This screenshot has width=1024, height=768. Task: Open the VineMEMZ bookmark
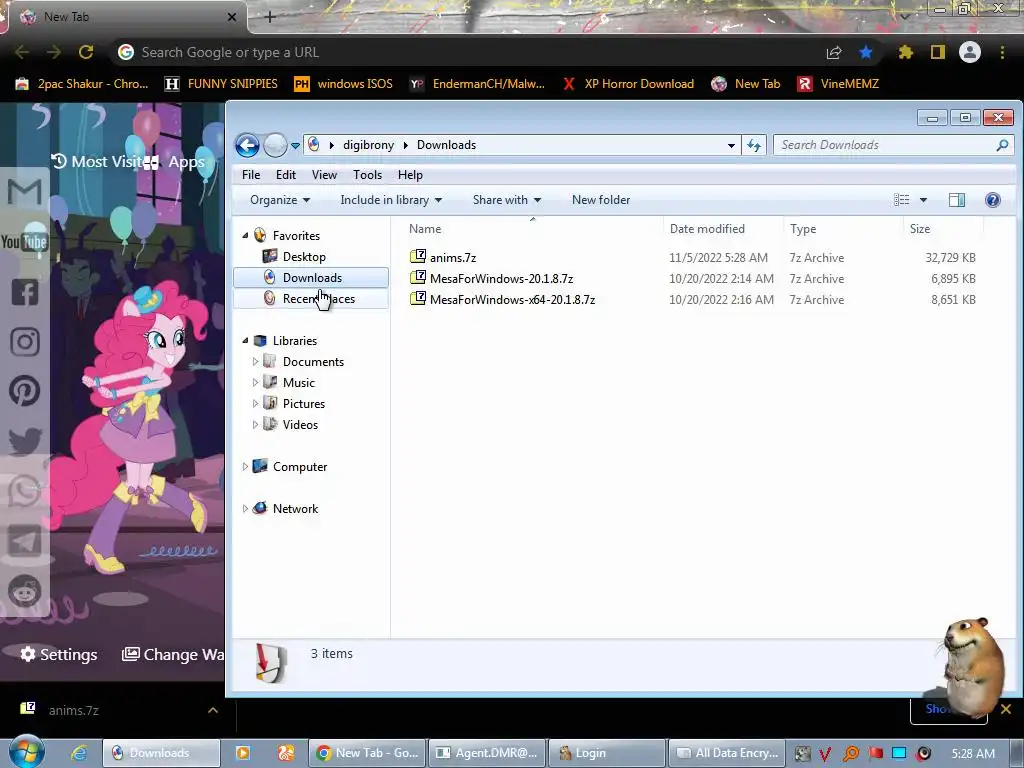pos(838,84)
